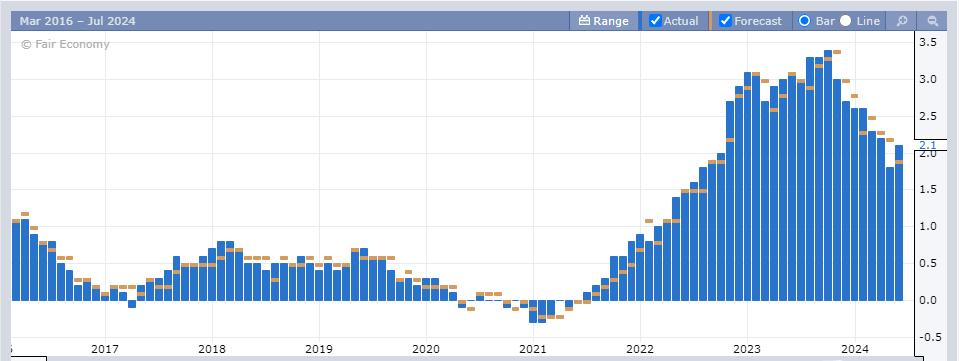Click the 2020 x-axis year label
This screenshot has height=361, width=959.
point(426,349)
